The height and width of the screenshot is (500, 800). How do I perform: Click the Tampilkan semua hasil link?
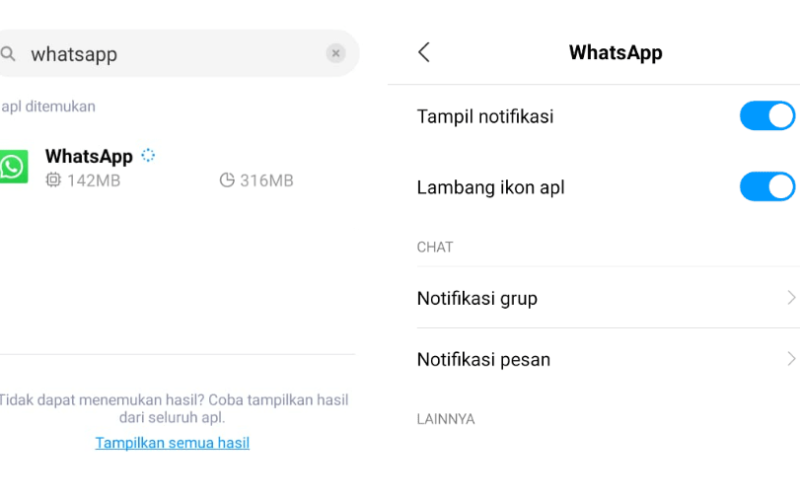(x=172, y=443)
